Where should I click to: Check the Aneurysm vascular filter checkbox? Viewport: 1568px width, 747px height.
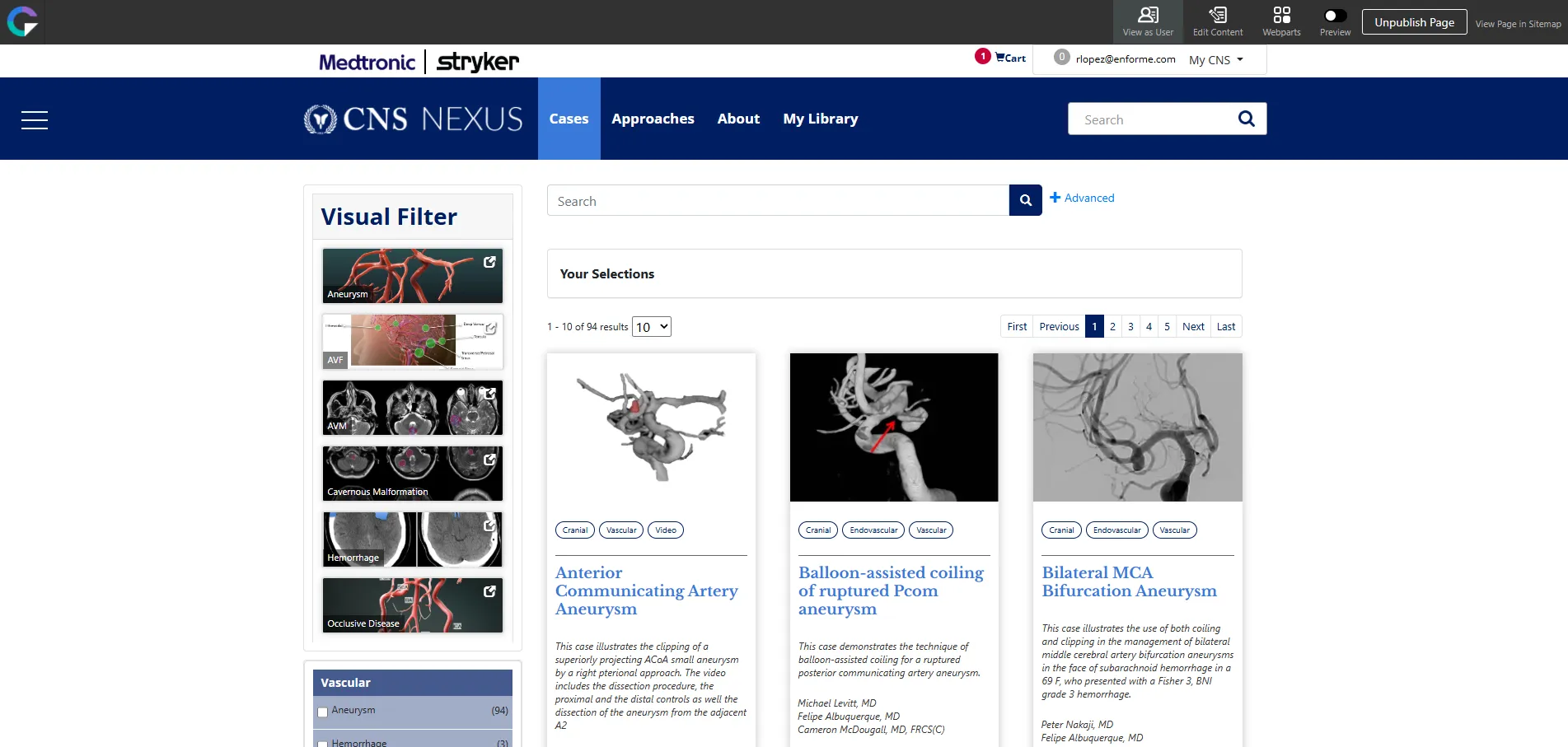pyautogui.click(x=323, y=712)
